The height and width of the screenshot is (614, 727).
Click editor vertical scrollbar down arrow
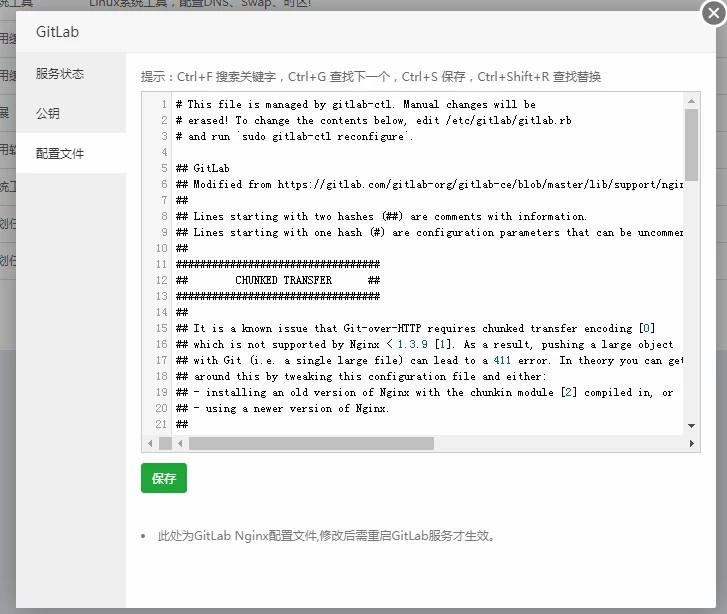pos(691,425)
